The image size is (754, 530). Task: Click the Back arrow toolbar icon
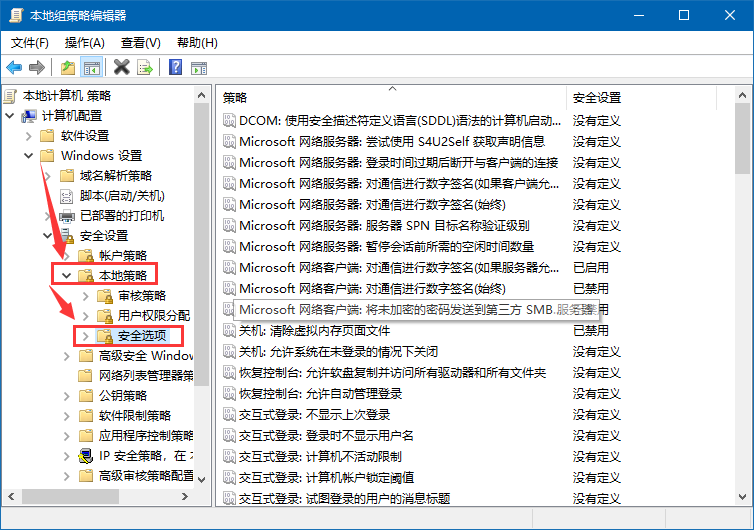14,67
